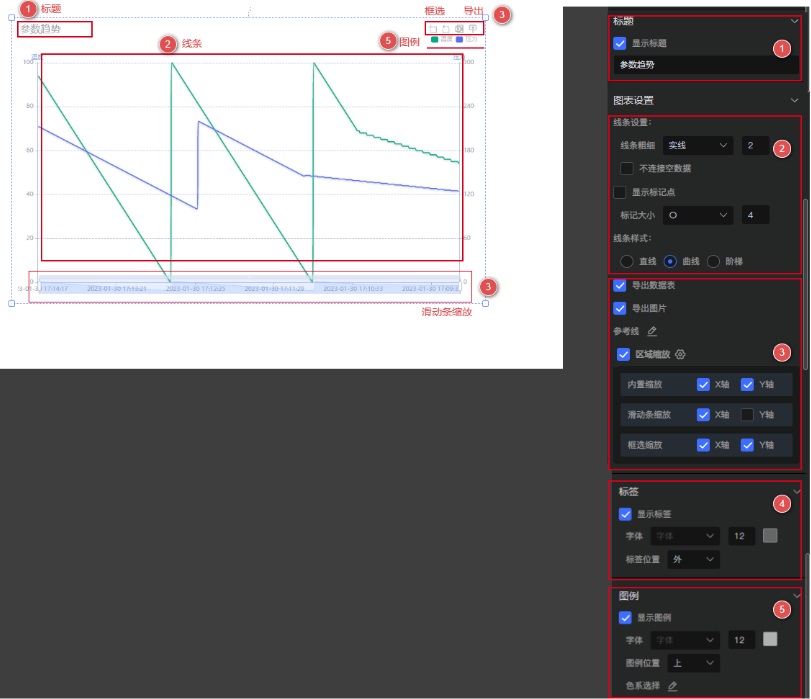Open the 区域缩放 gear settings
Screen dimensions: 811x699
[x=680, y=354]
